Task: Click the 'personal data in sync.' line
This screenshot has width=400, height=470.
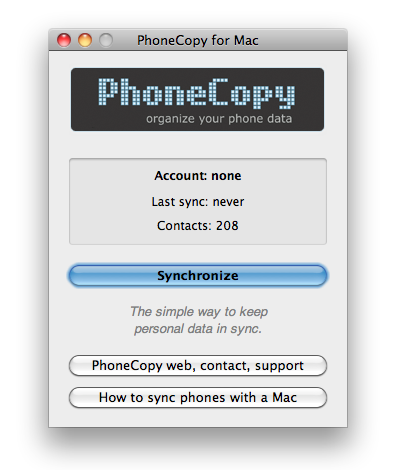Action: coord(198,329)
